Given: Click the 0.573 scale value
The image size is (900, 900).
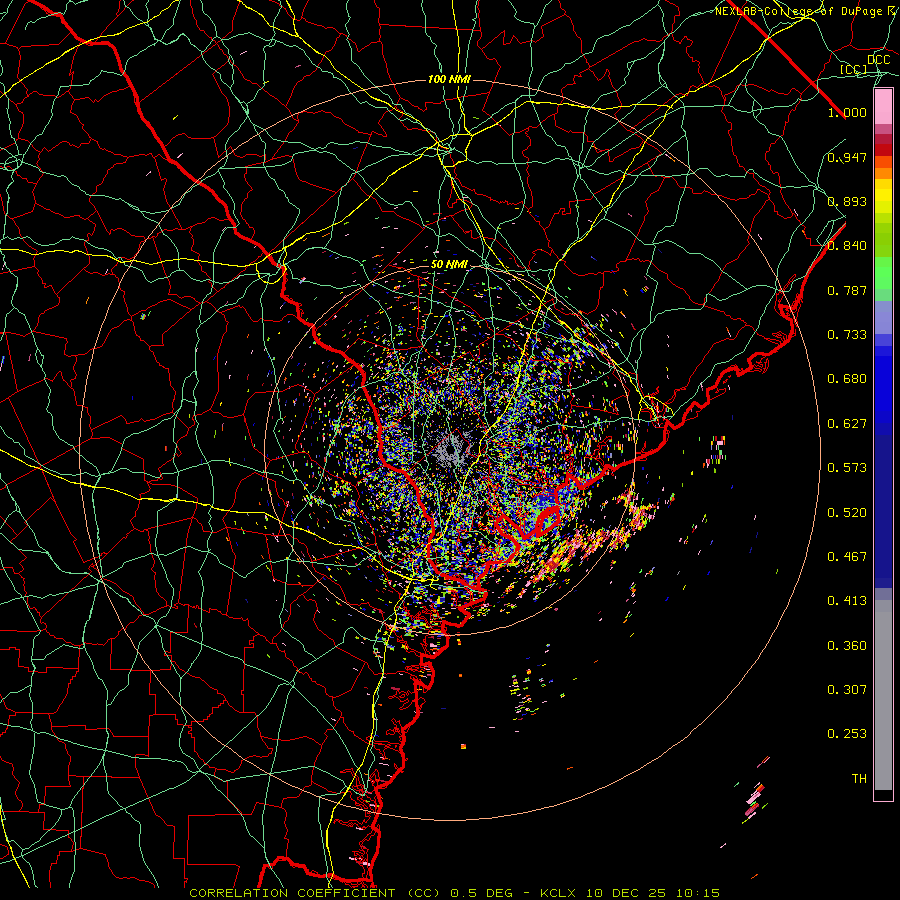Looking at the screenshot, I should point(847,468).
